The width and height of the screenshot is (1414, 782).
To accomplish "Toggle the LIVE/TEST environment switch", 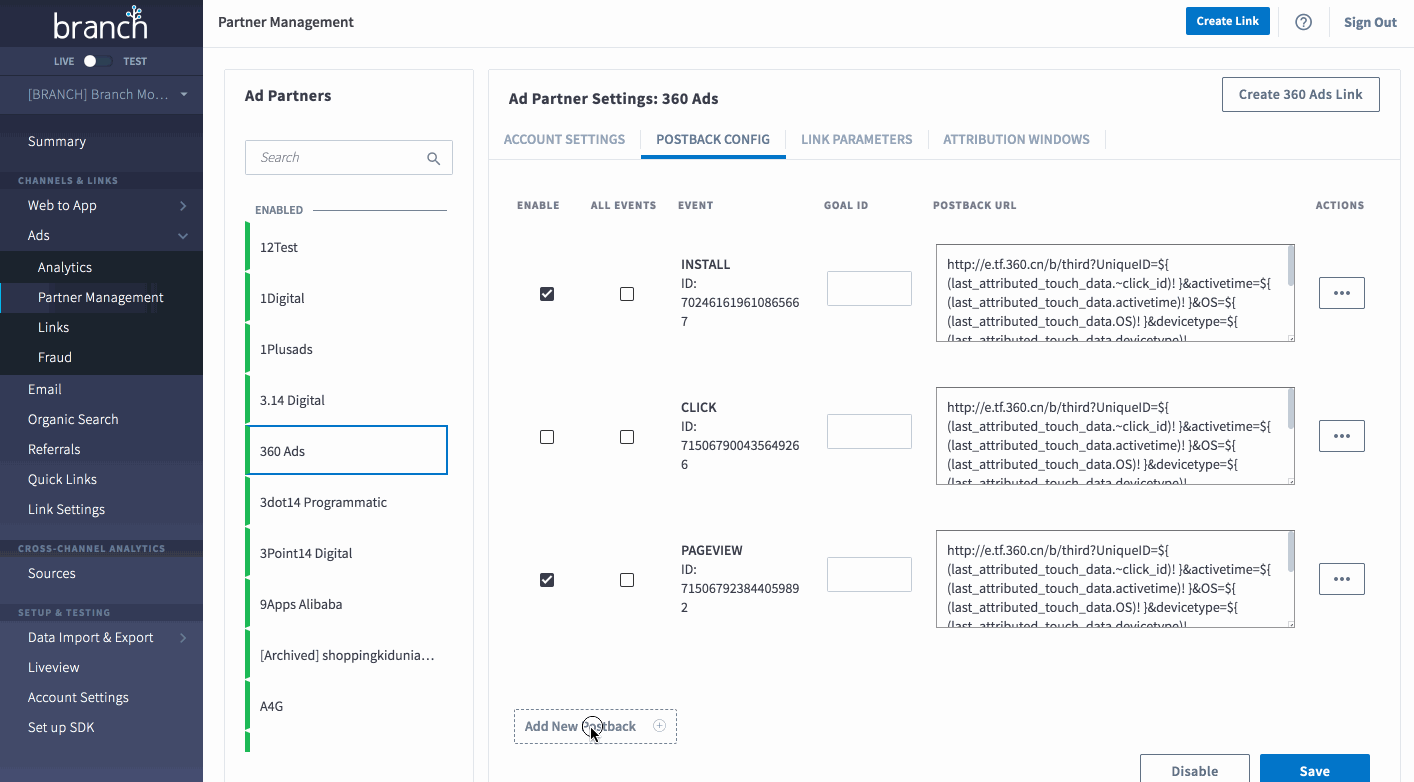I will point(97,61).
